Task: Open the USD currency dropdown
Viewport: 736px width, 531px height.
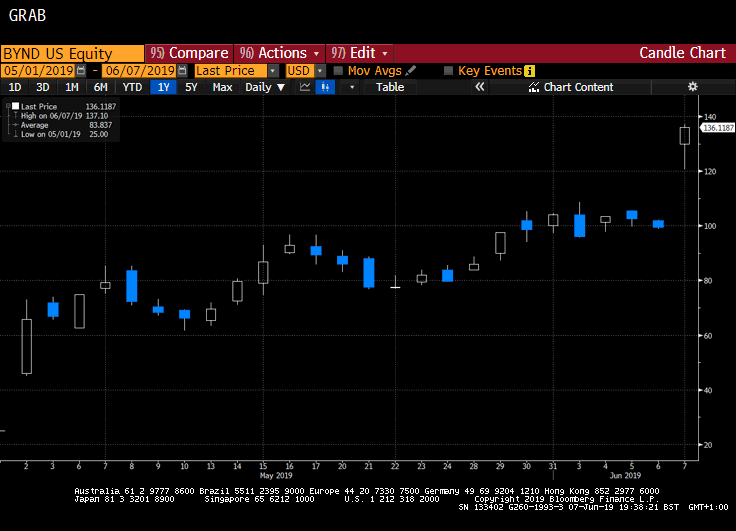Action: pos(320,71)
